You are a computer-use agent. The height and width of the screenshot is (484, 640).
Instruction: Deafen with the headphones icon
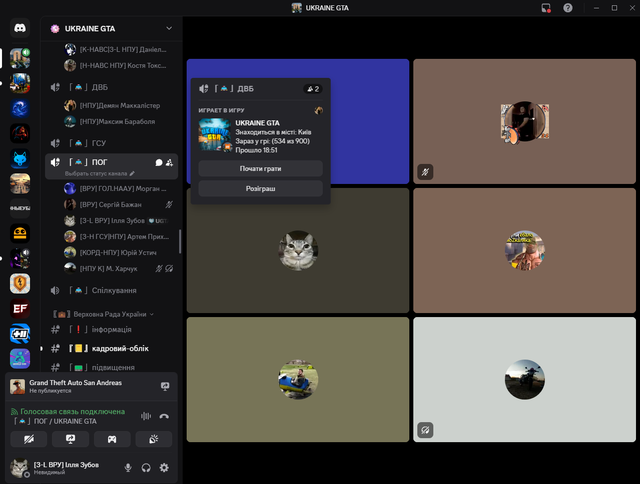tap(146, 468)
